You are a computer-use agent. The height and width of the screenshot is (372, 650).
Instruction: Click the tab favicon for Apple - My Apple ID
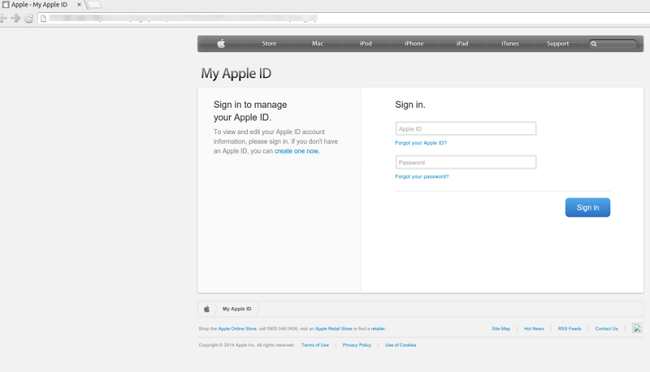coord(6,5)
